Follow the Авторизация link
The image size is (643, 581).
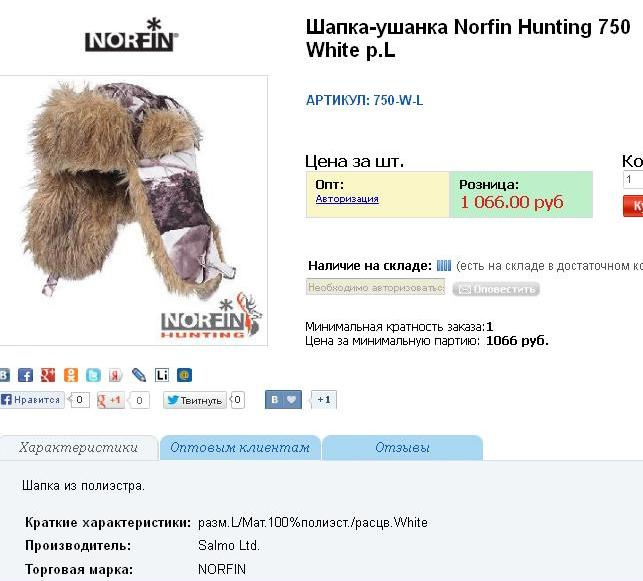(347, 199)
